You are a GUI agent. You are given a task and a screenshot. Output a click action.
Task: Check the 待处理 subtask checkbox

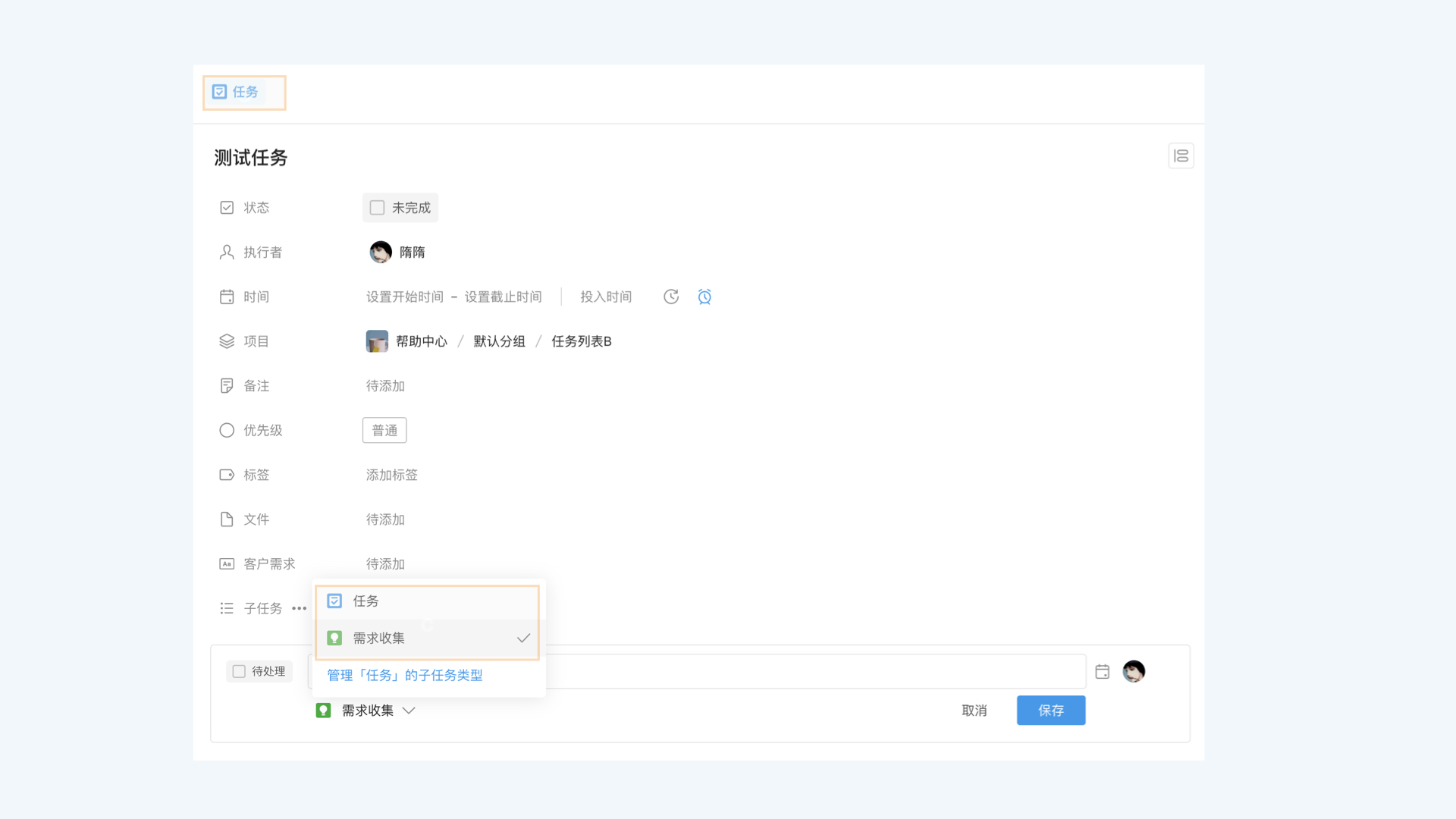click(x=239, y=671)
